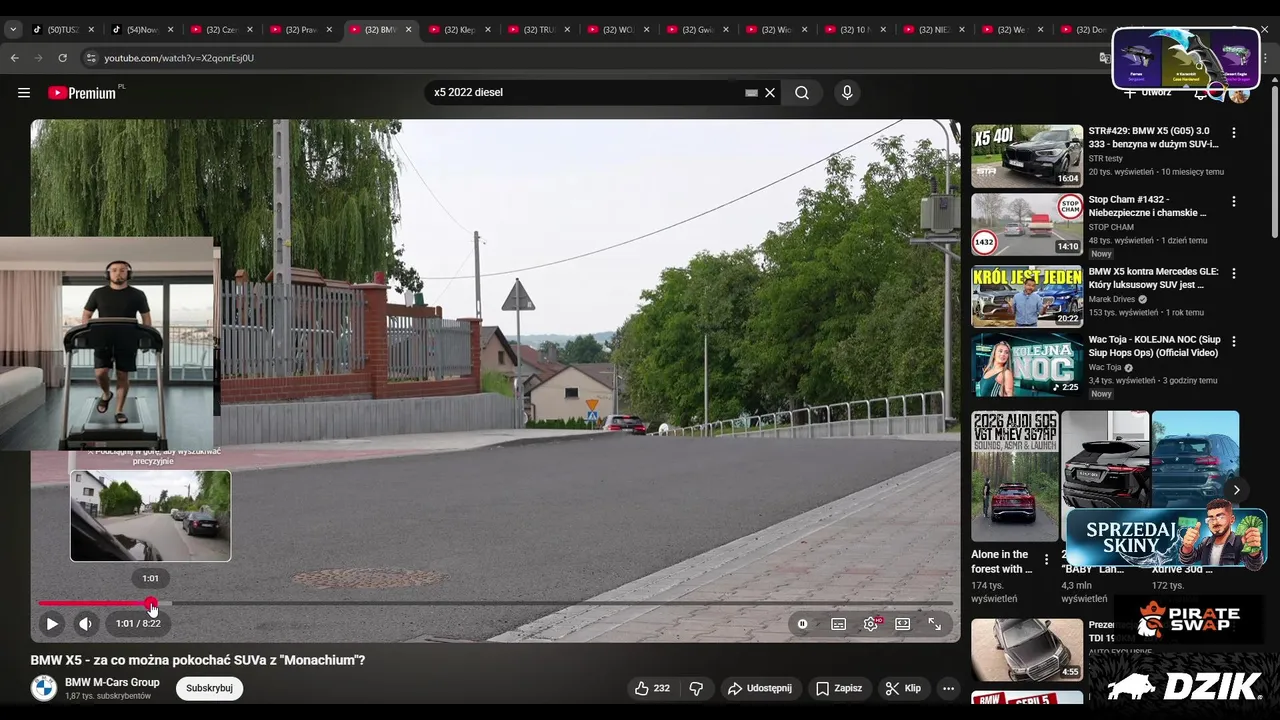Open the BMW M-Cars Group channel name link
Image resolution: width=1280 pixels, height=720 pixels.
(x=112, y=682)
